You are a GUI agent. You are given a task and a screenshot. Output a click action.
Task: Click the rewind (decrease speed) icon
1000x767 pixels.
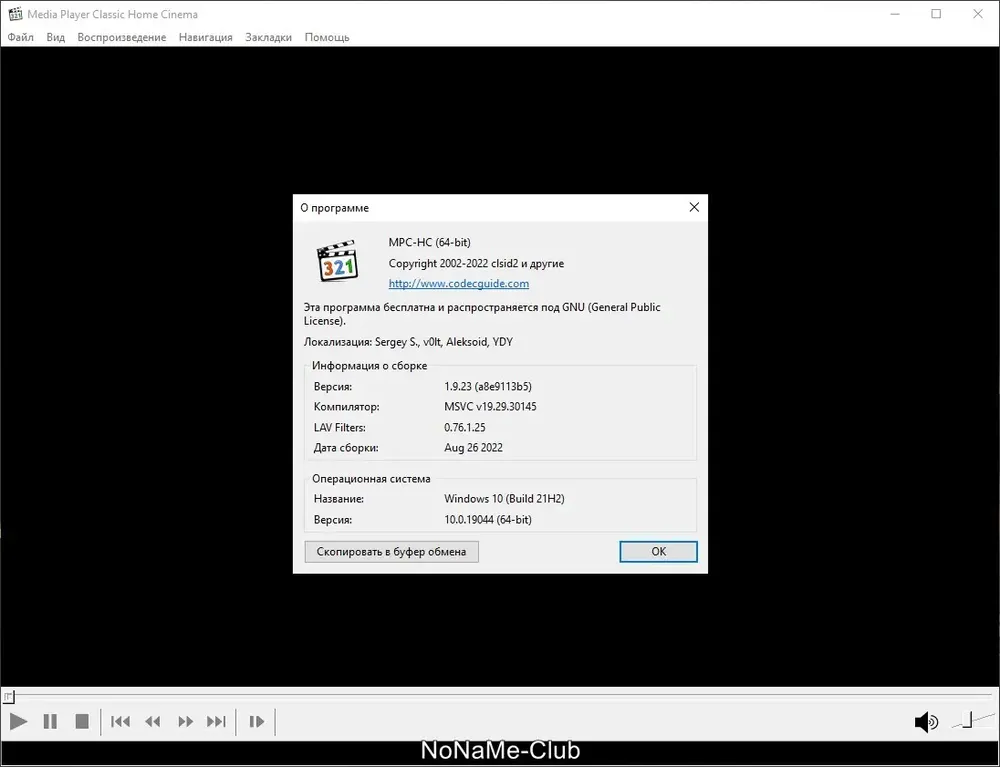point(153,722)
